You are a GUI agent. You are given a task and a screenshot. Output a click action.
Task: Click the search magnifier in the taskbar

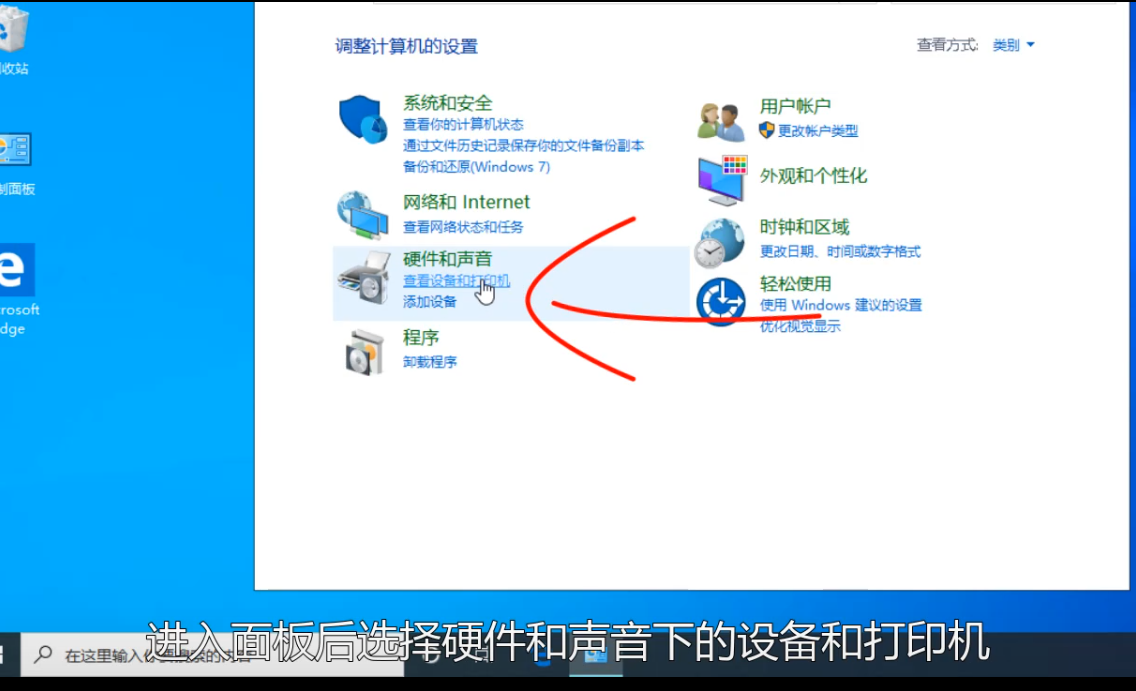43,654
